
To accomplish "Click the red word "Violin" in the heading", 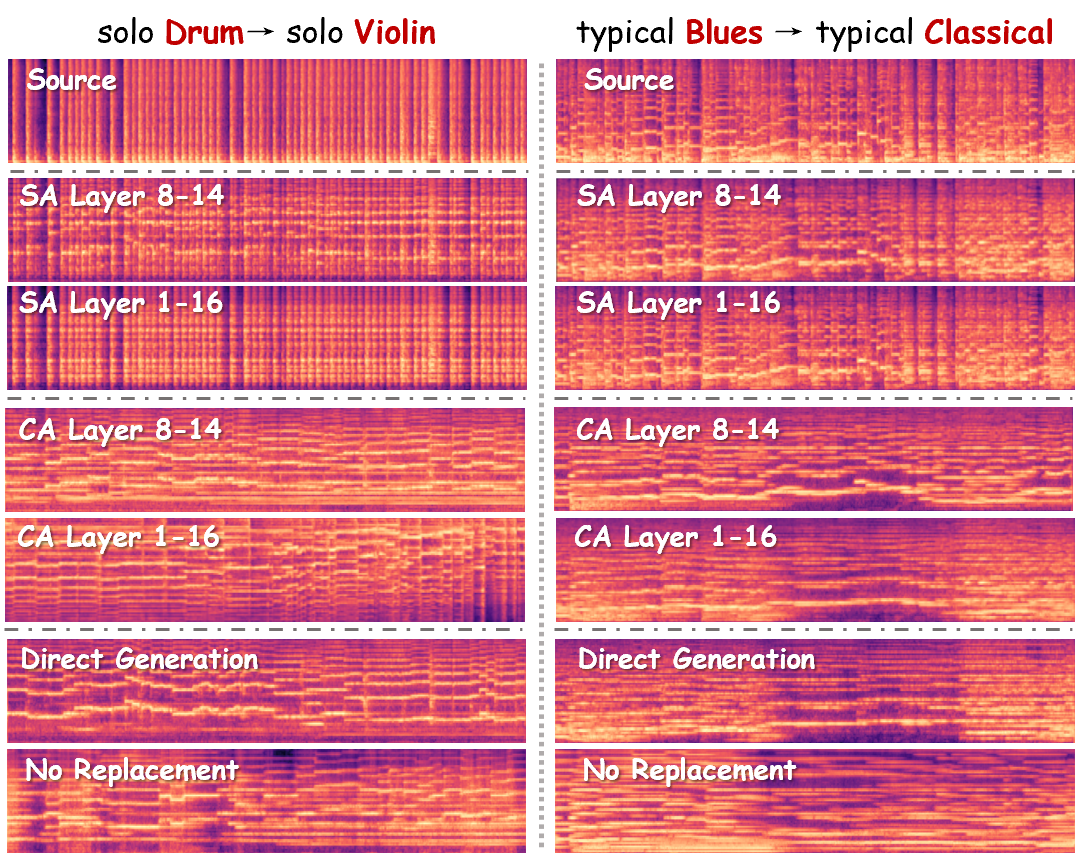I will click(395, 32).
